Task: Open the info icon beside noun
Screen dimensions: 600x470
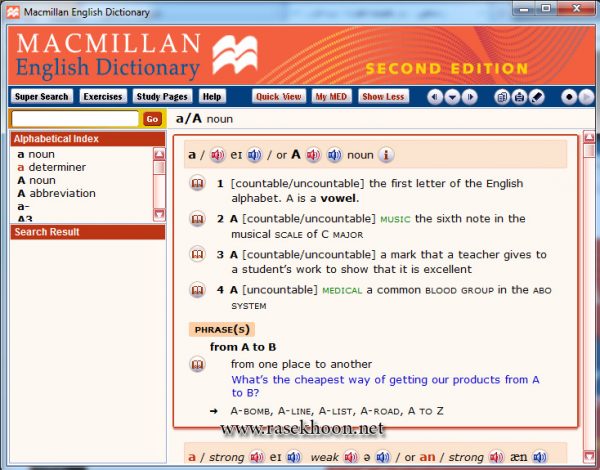Action: [386, 155]
